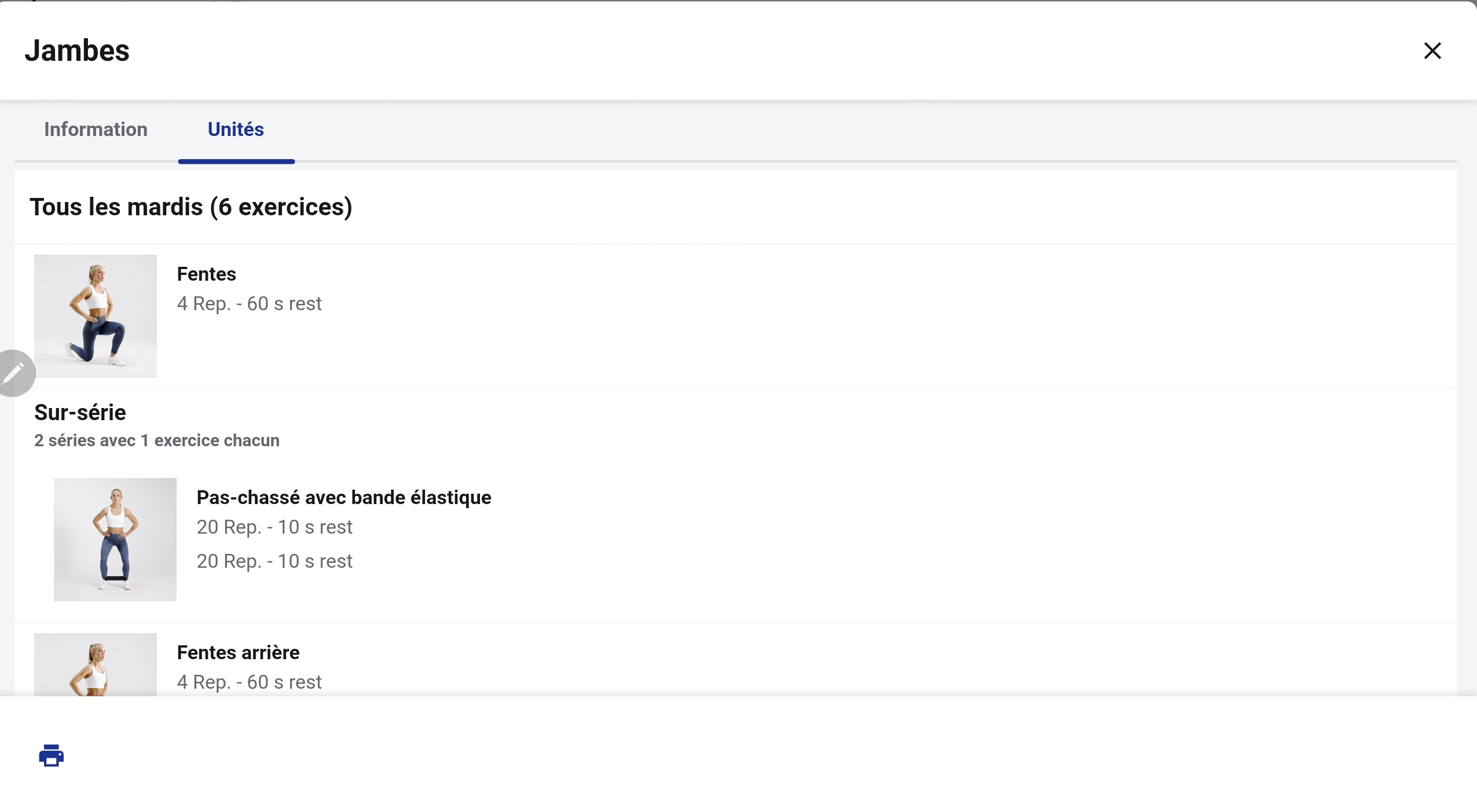Click the Jambes dialog title
This screenshot has height=812, width=1477.
pos(77,51)
